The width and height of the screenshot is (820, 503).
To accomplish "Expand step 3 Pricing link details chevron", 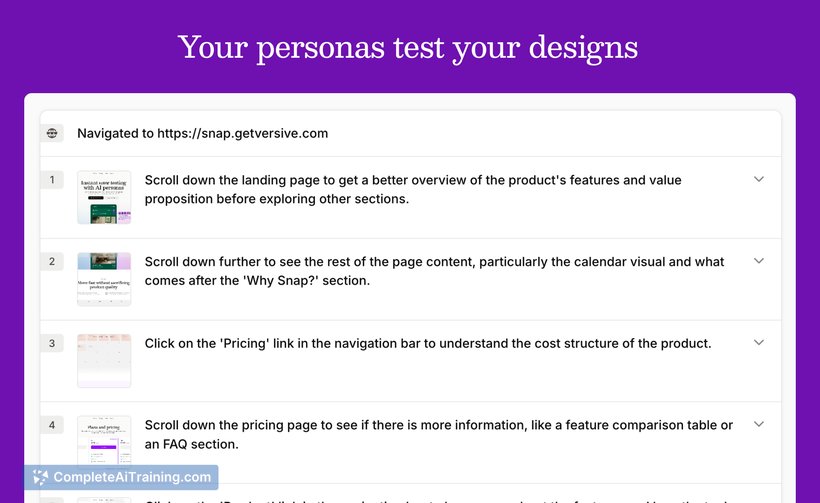I will (x=758, y=343).
